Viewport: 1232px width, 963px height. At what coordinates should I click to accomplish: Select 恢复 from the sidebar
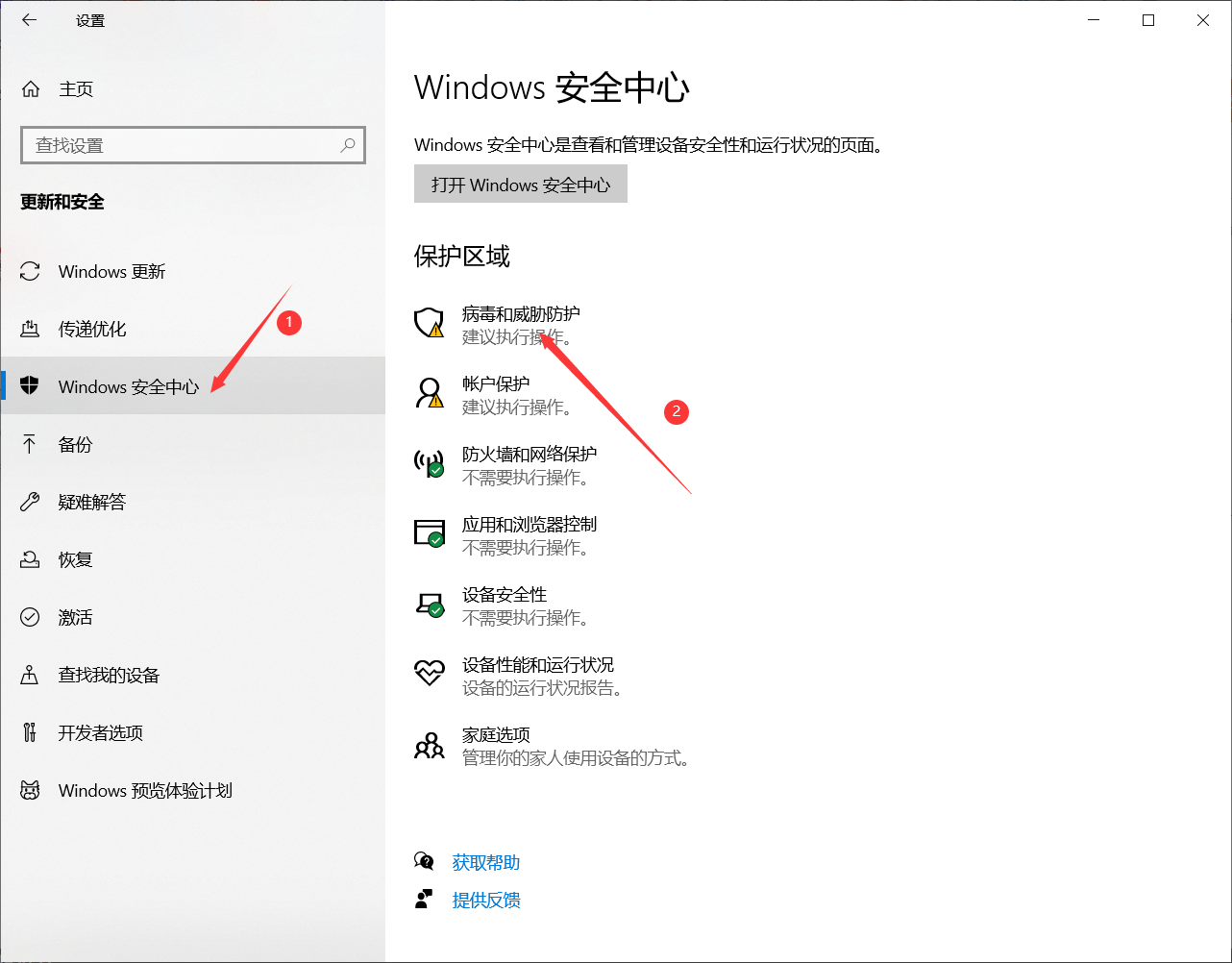point(192,559)
